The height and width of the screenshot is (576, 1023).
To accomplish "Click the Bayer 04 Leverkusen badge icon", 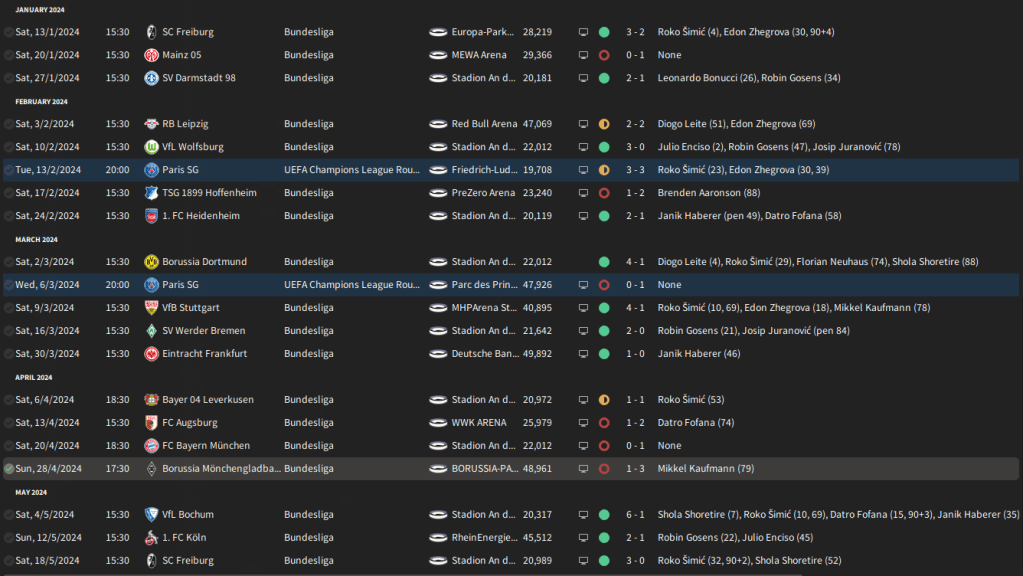I will click(x=151, y=400).
